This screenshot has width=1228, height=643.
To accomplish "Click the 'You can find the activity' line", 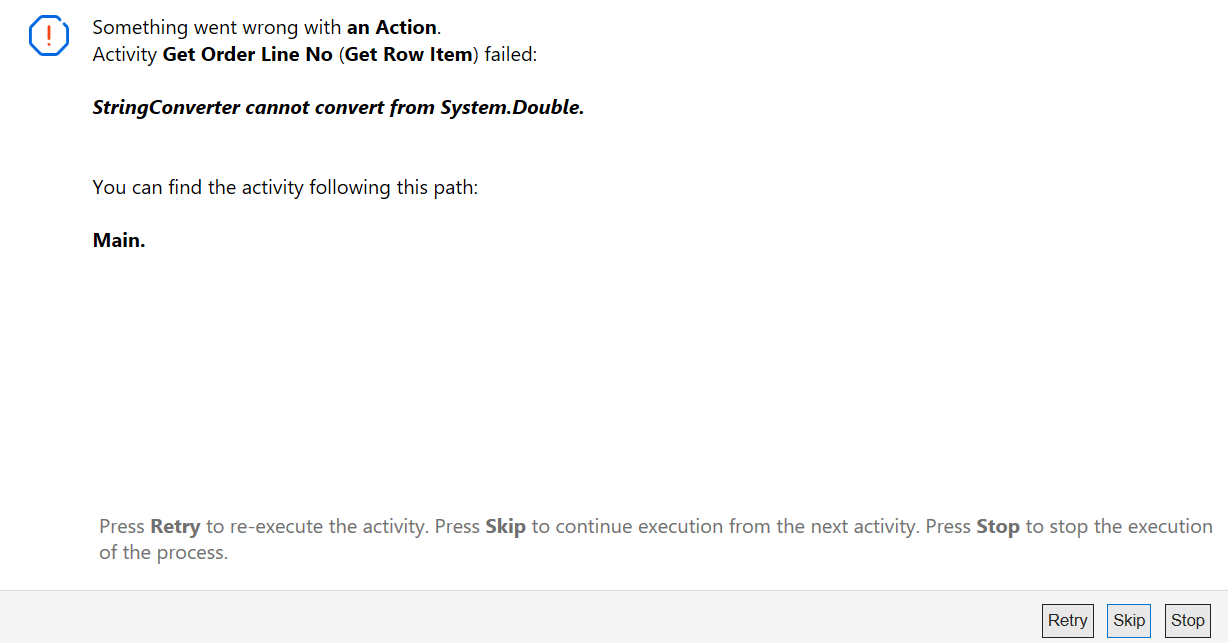I will pyautogui.click(x=284, y=187).
